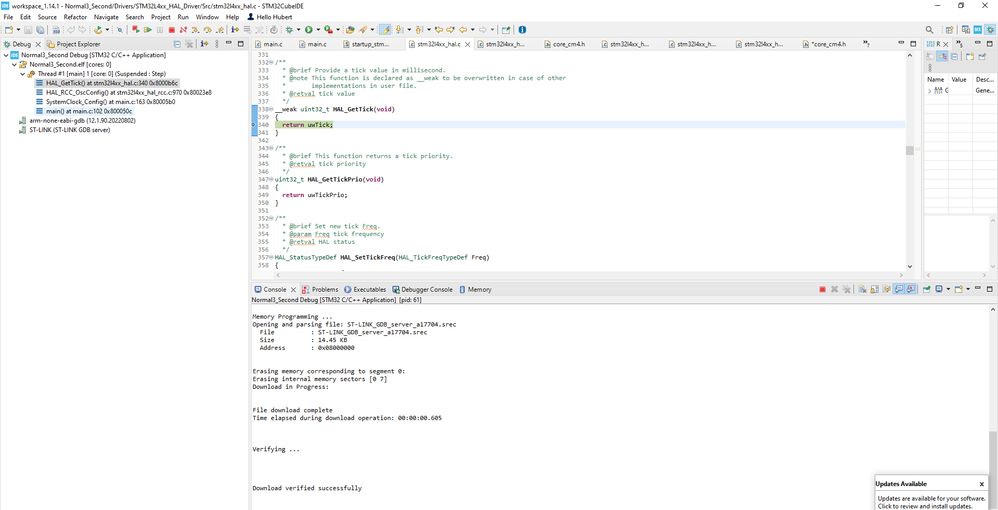Collapse the Normal3_Second Debug tree node
The height and width of the screenshot is (510, 998).
tap(6, 55)
